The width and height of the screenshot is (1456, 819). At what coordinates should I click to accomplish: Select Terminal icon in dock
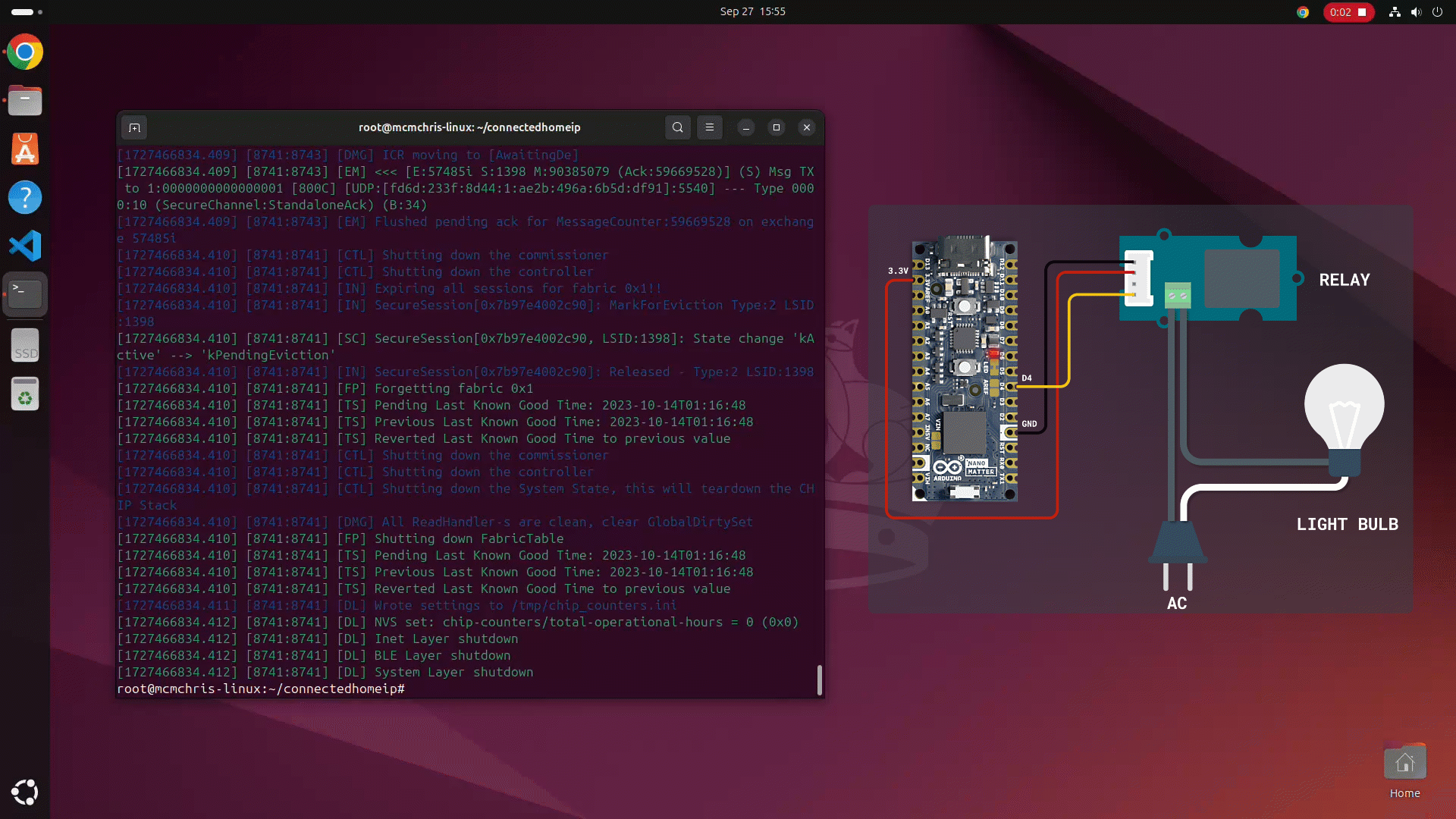25,293
